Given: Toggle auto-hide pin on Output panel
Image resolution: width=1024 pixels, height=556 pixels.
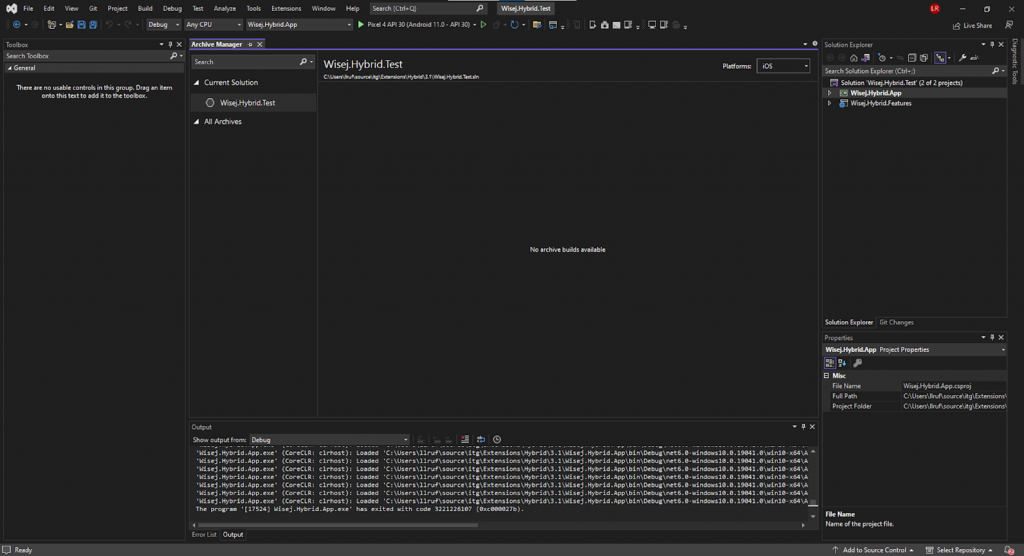Looking at the screenshot, I should (803, 427).
